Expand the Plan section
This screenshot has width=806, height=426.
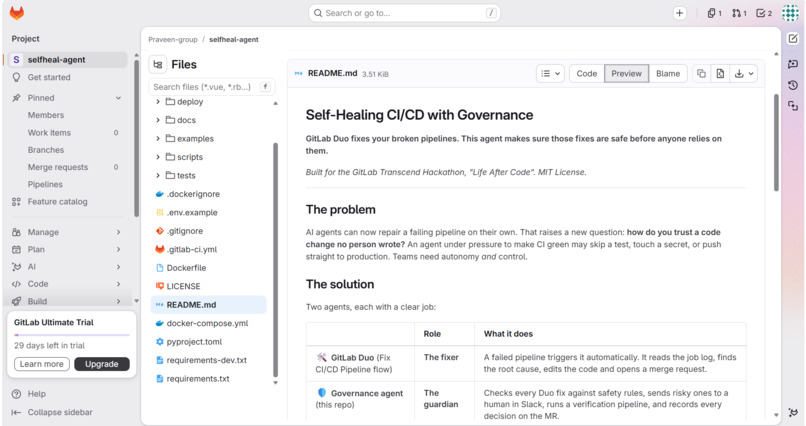(x=67, y=249)
